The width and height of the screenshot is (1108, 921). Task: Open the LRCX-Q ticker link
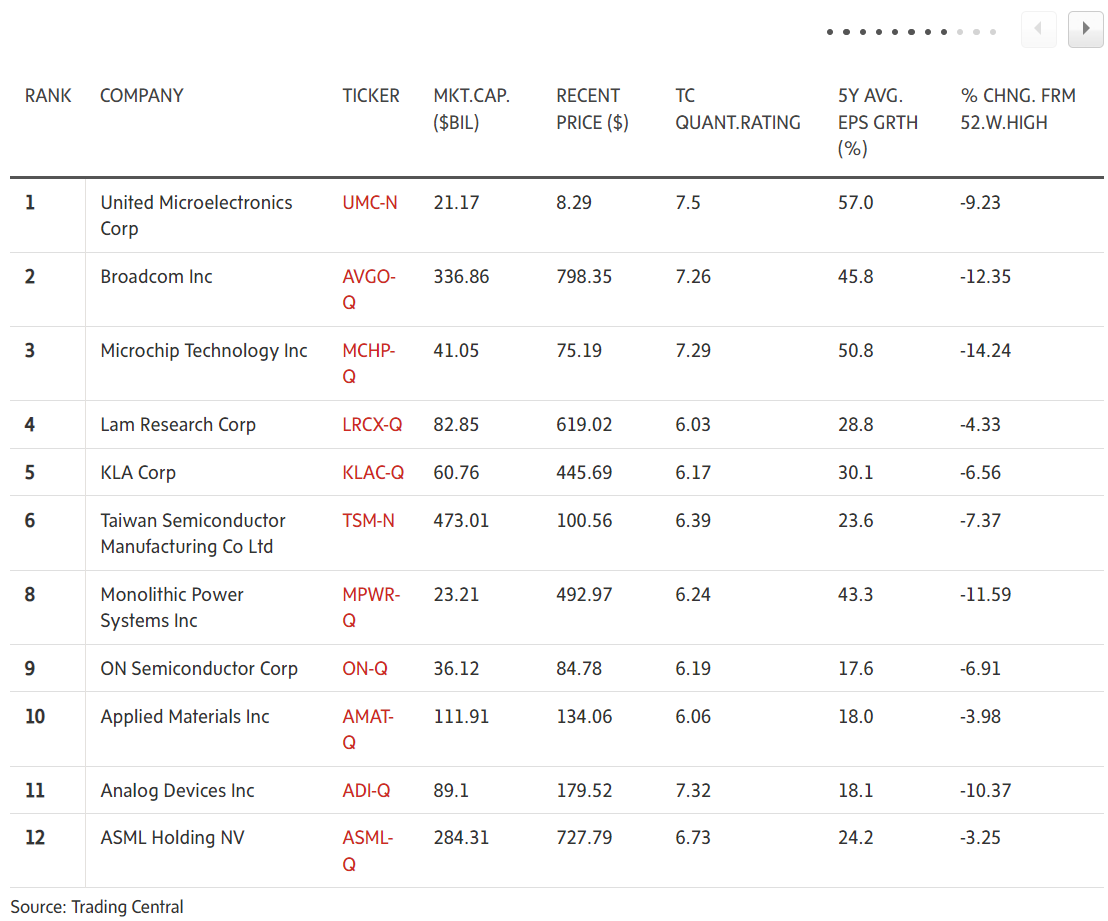point(372,425)
